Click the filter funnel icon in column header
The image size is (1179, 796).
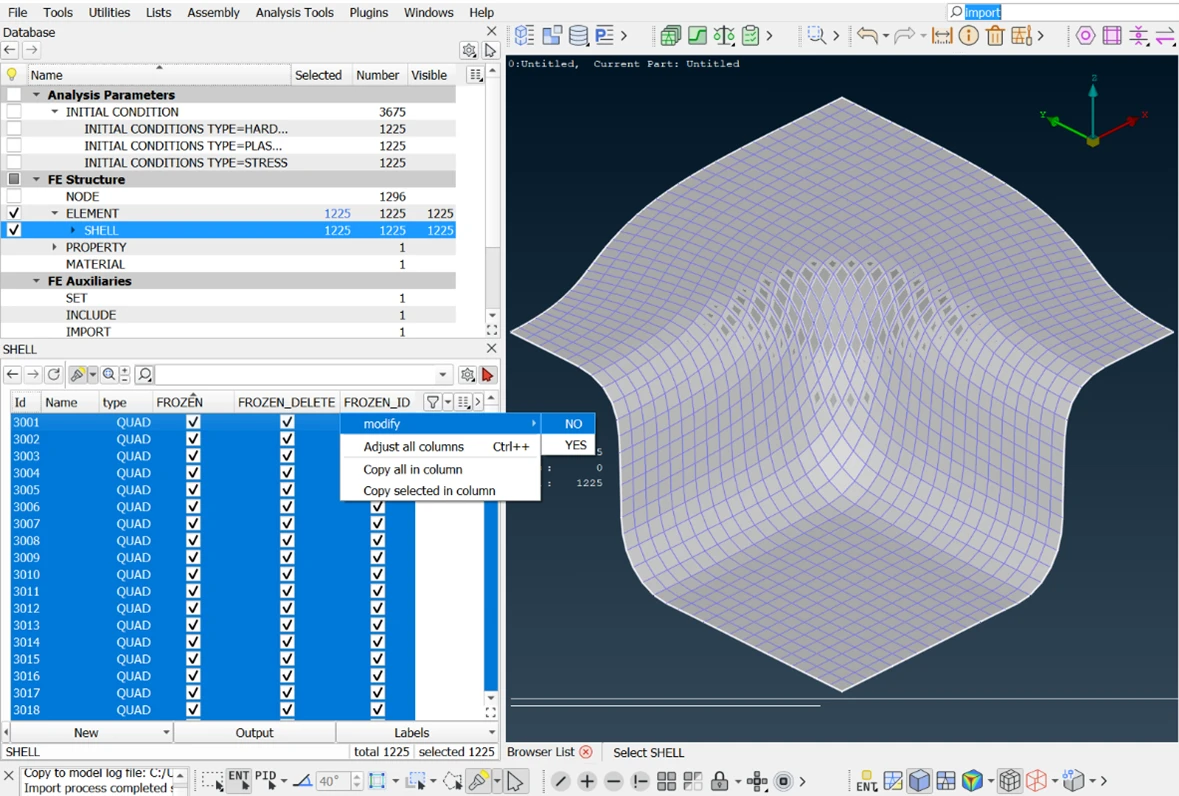432,402
